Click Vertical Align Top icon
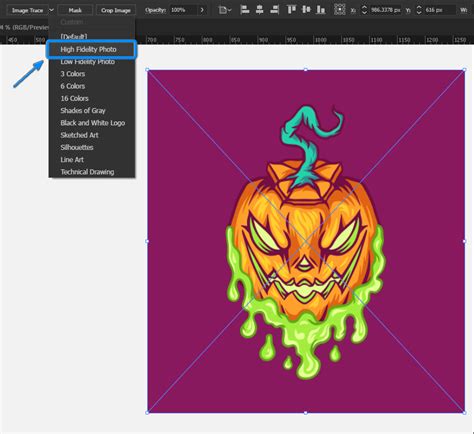 coord(291,10)
